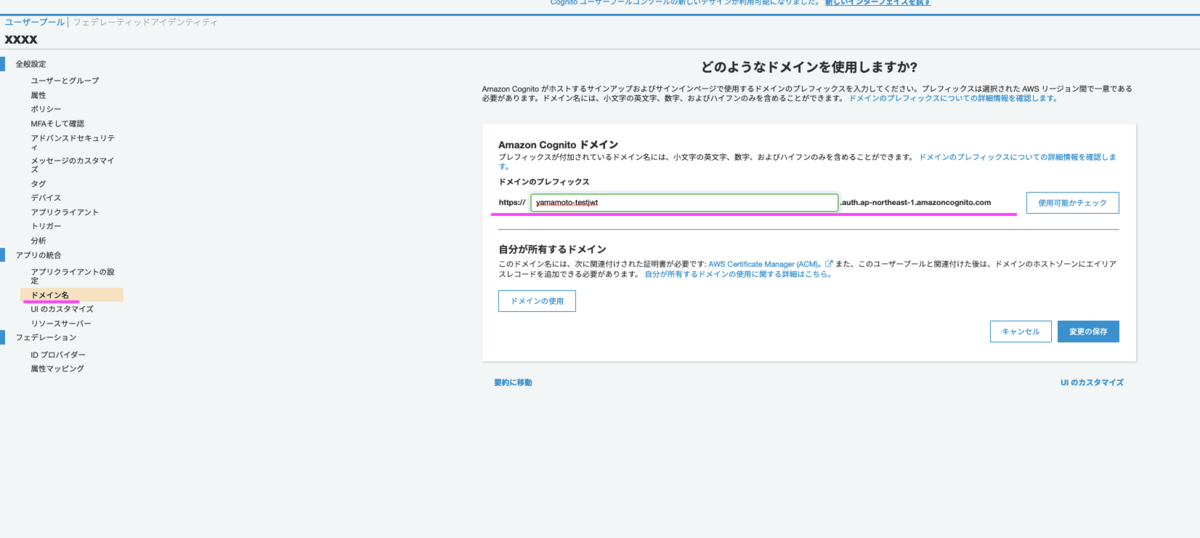Go to アプリクライアント page

point(65,212)
